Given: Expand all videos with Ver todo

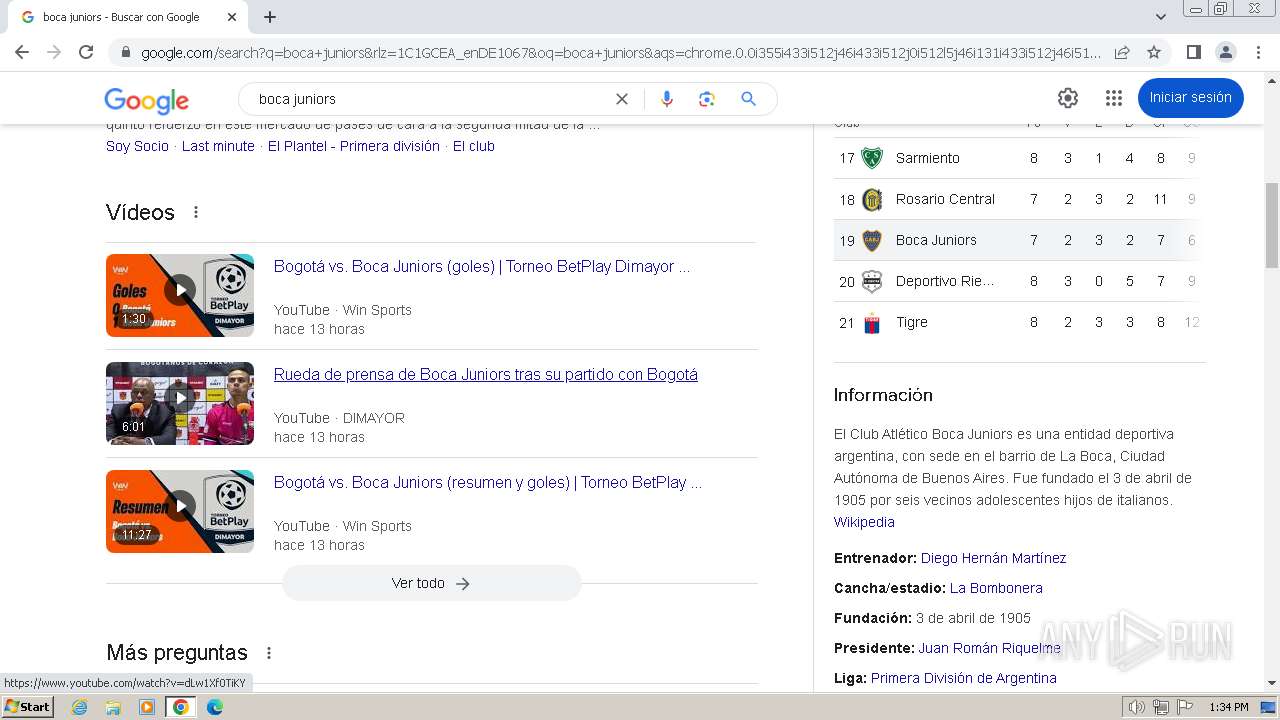Looking at the screenshot, I should [x=431, y=583].
